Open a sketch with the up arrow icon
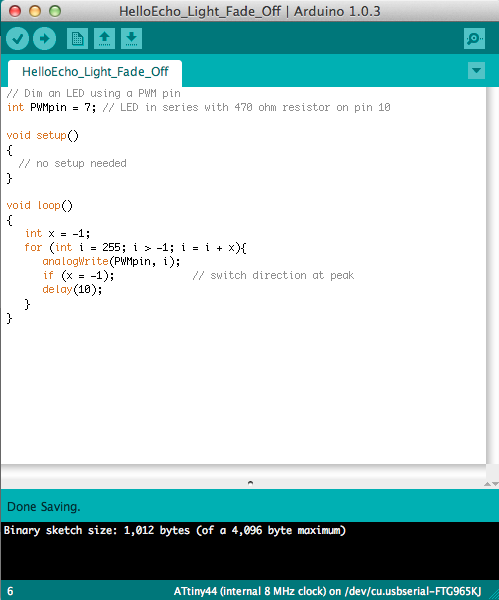Viewport: 499px width, 600px height. coord(104,39)
